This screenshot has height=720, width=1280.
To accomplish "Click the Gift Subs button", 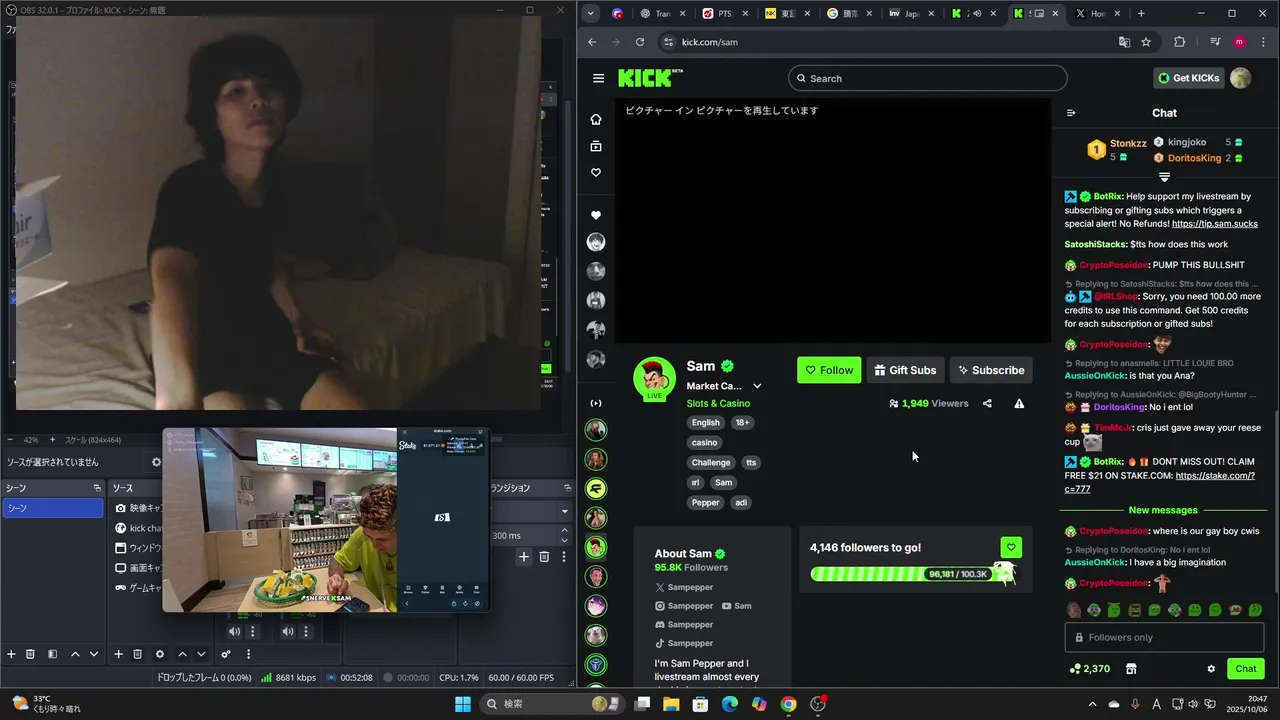I will [x=905, y=370].
